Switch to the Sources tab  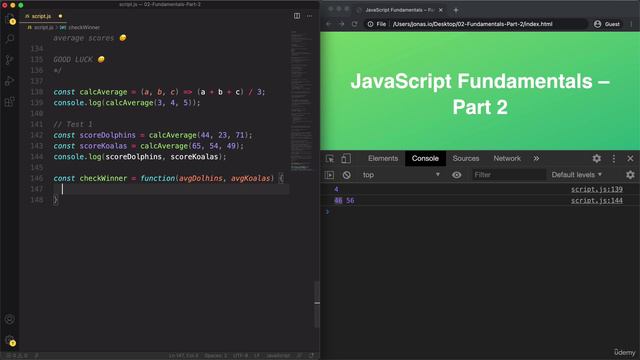[x=466, y=158]
